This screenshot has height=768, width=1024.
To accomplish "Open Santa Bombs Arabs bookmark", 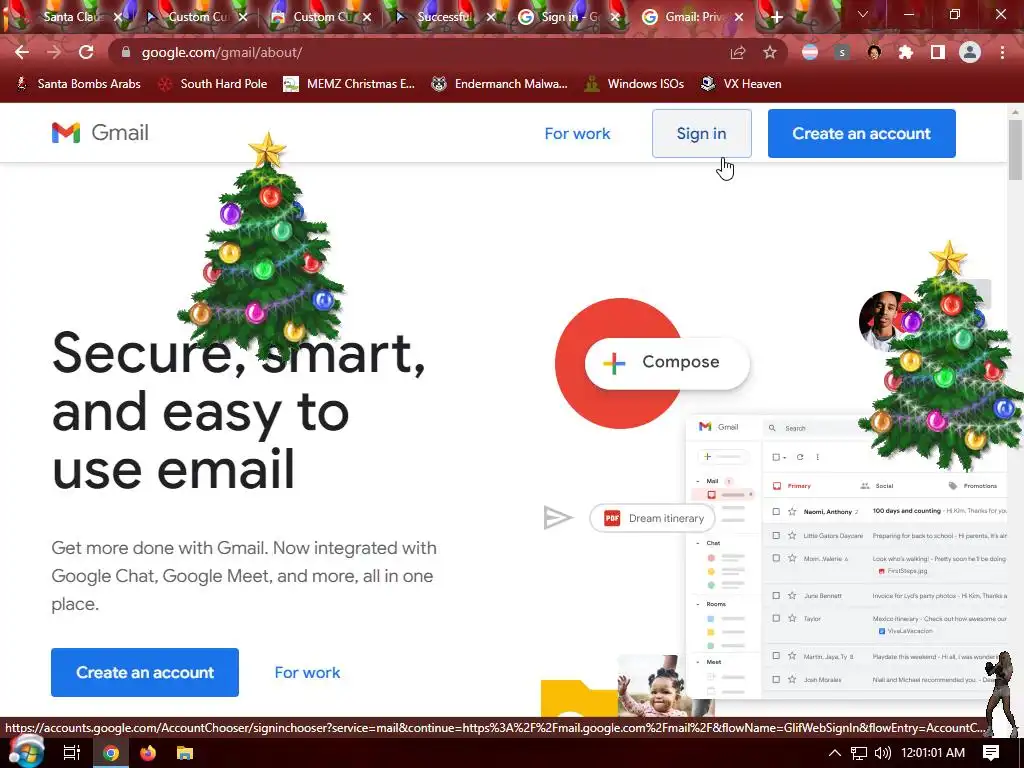I will point(78,84).
